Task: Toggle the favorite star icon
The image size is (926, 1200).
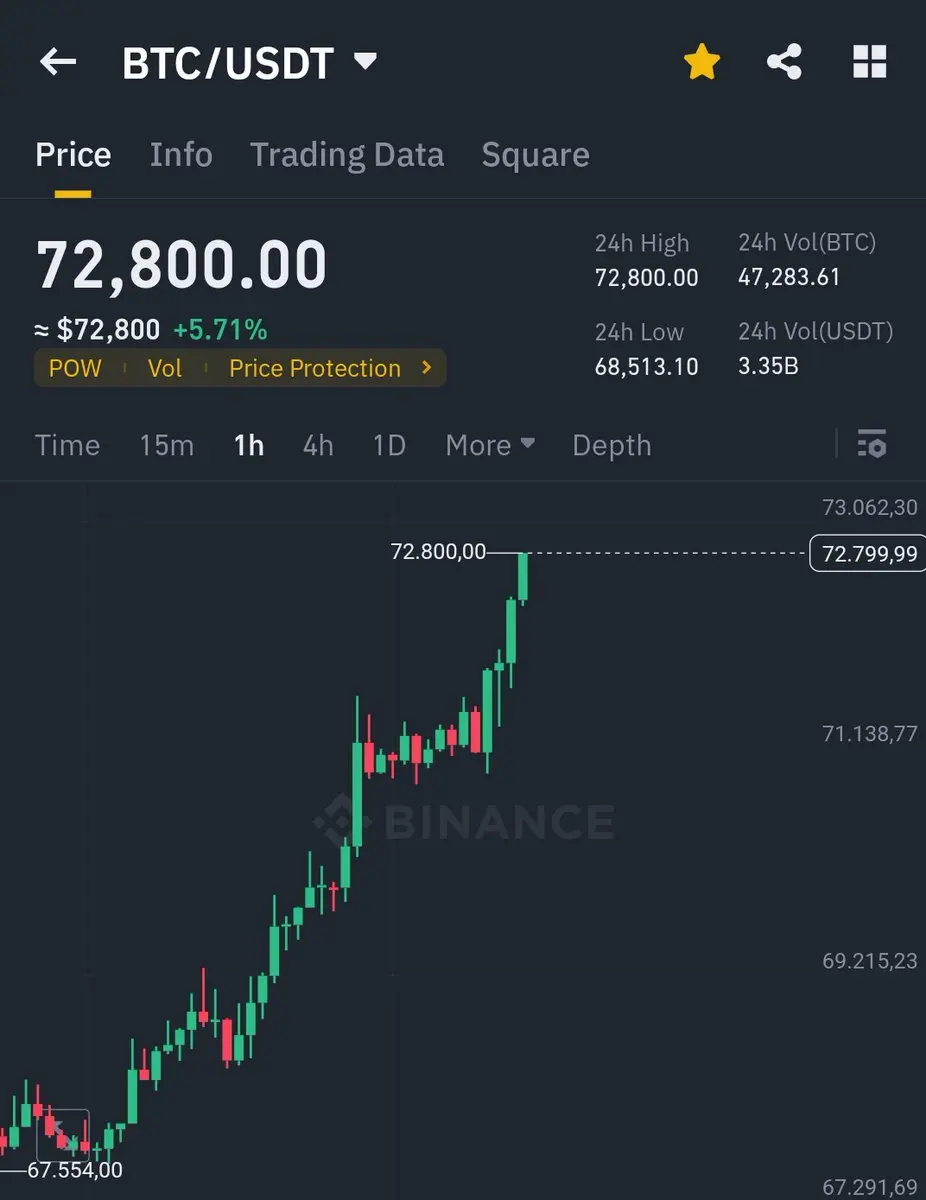Action: (x=702, y=63)
